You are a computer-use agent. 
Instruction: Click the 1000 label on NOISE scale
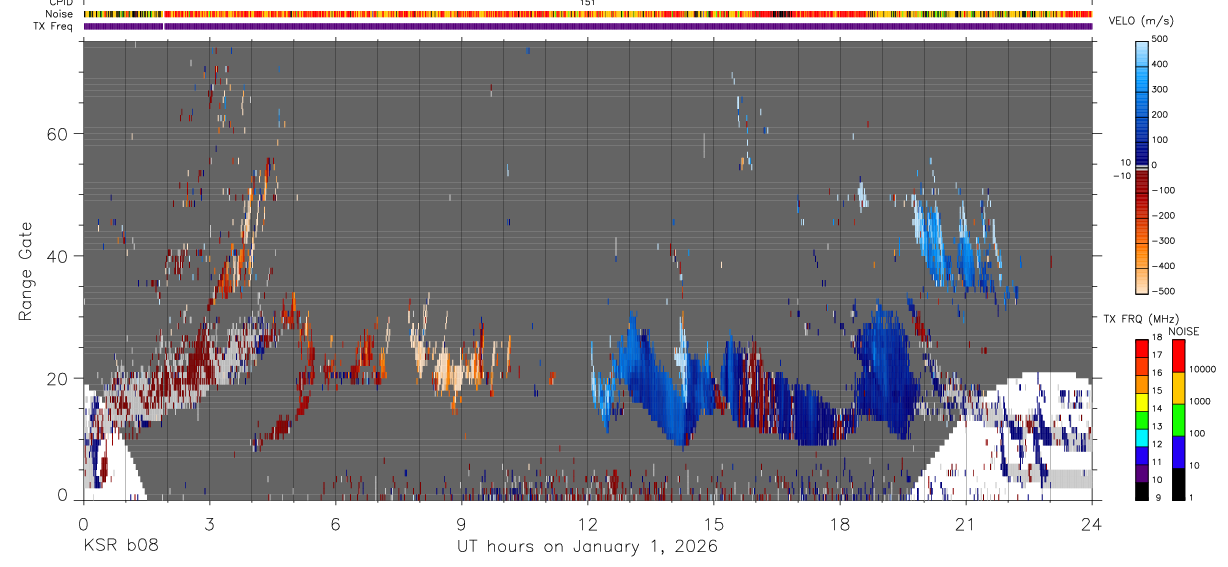[x=1200, y=401]
